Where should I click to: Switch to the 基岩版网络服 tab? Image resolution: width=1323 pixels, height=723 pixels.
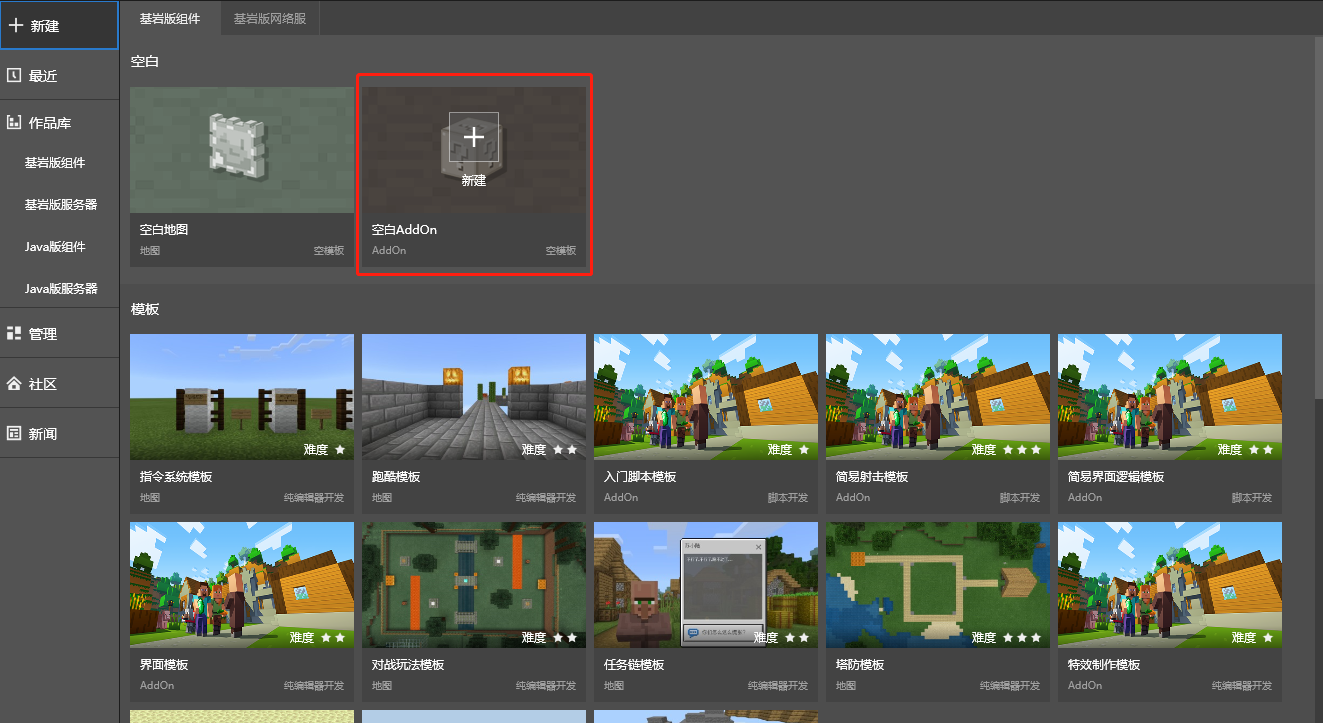point(270,18)
